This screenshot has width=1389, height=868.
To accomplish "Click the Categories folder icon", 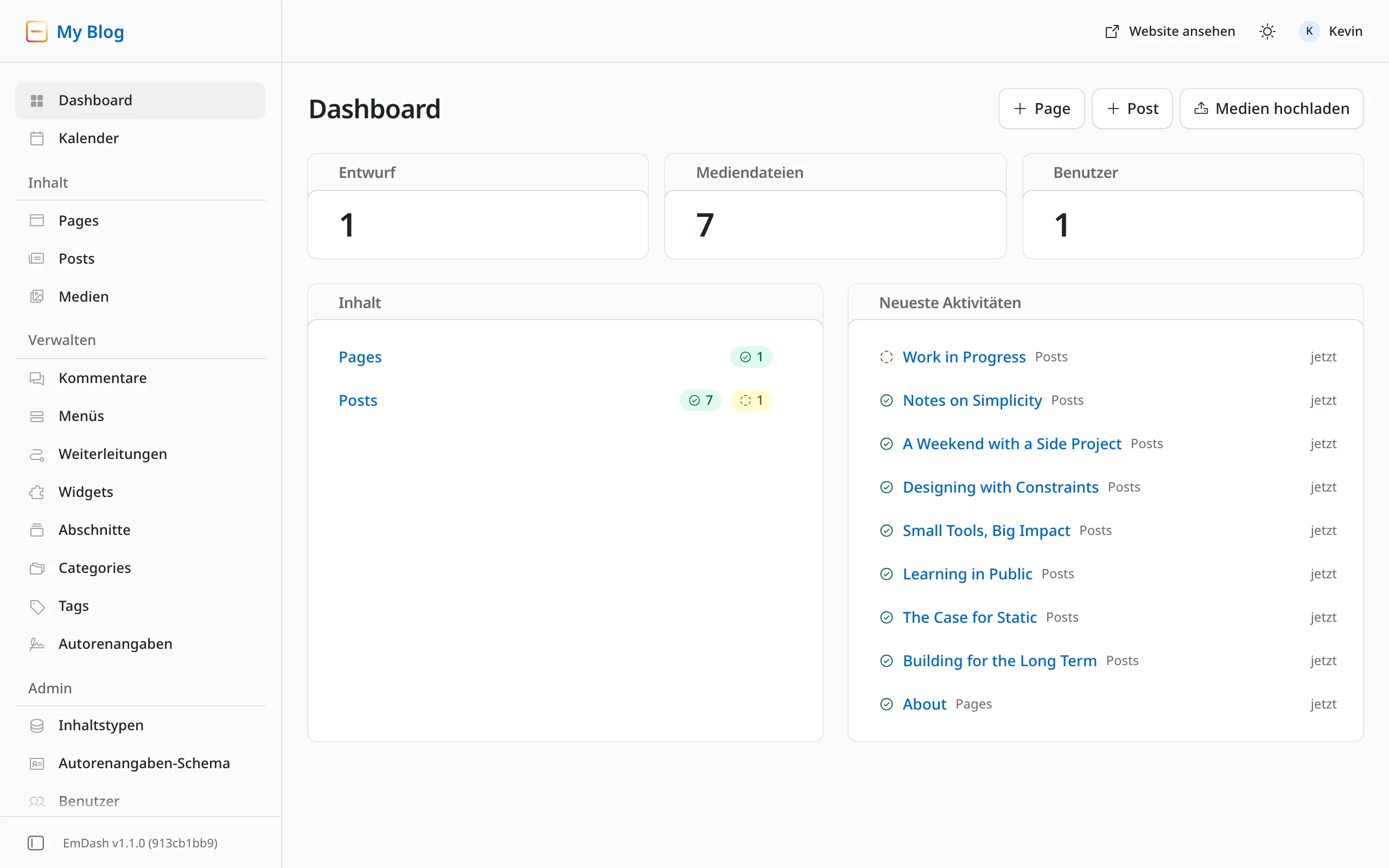I will (x=37, y=568).
